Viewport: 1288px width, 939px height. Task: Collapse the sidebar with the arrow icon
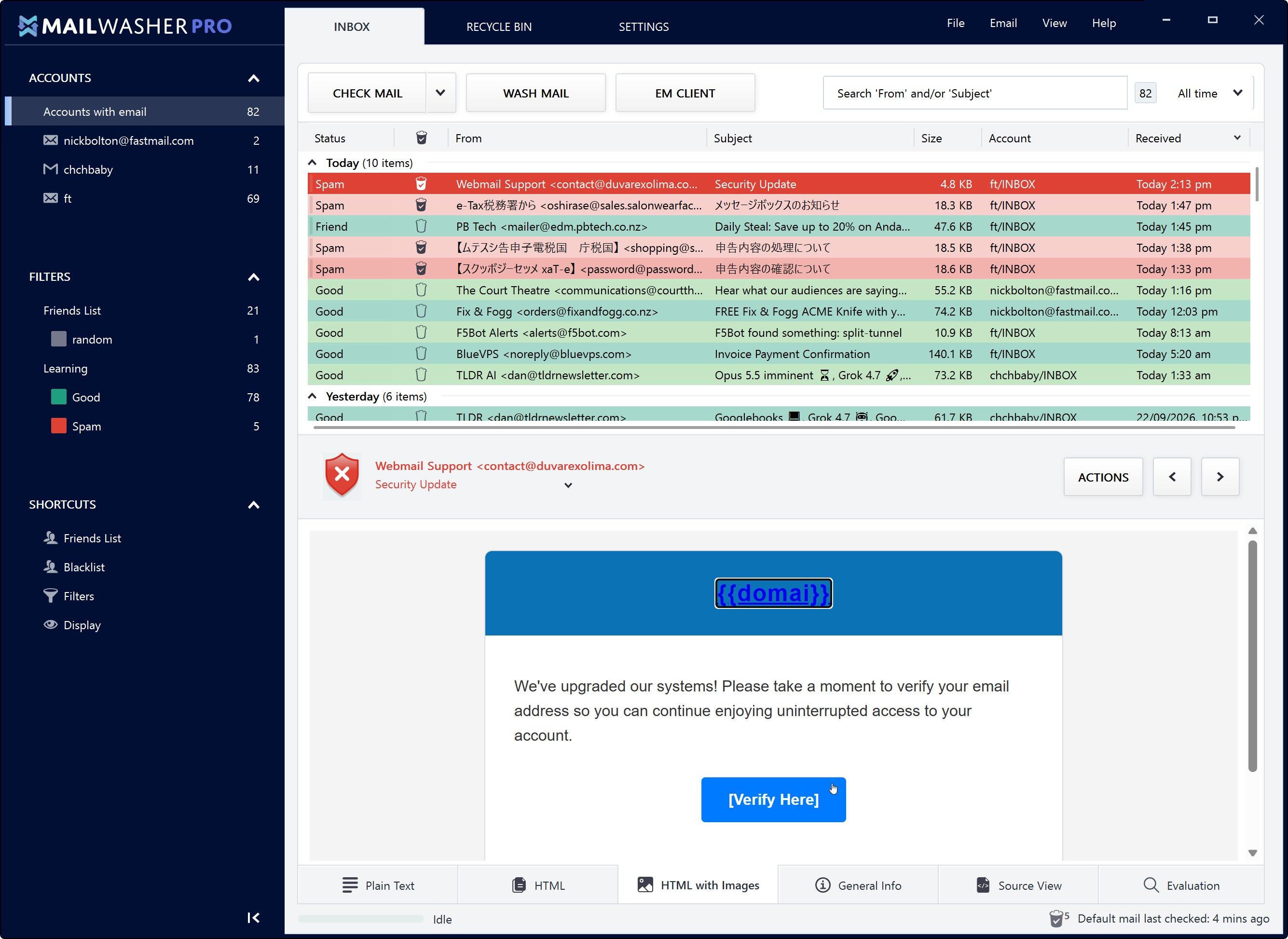(253, 917)
